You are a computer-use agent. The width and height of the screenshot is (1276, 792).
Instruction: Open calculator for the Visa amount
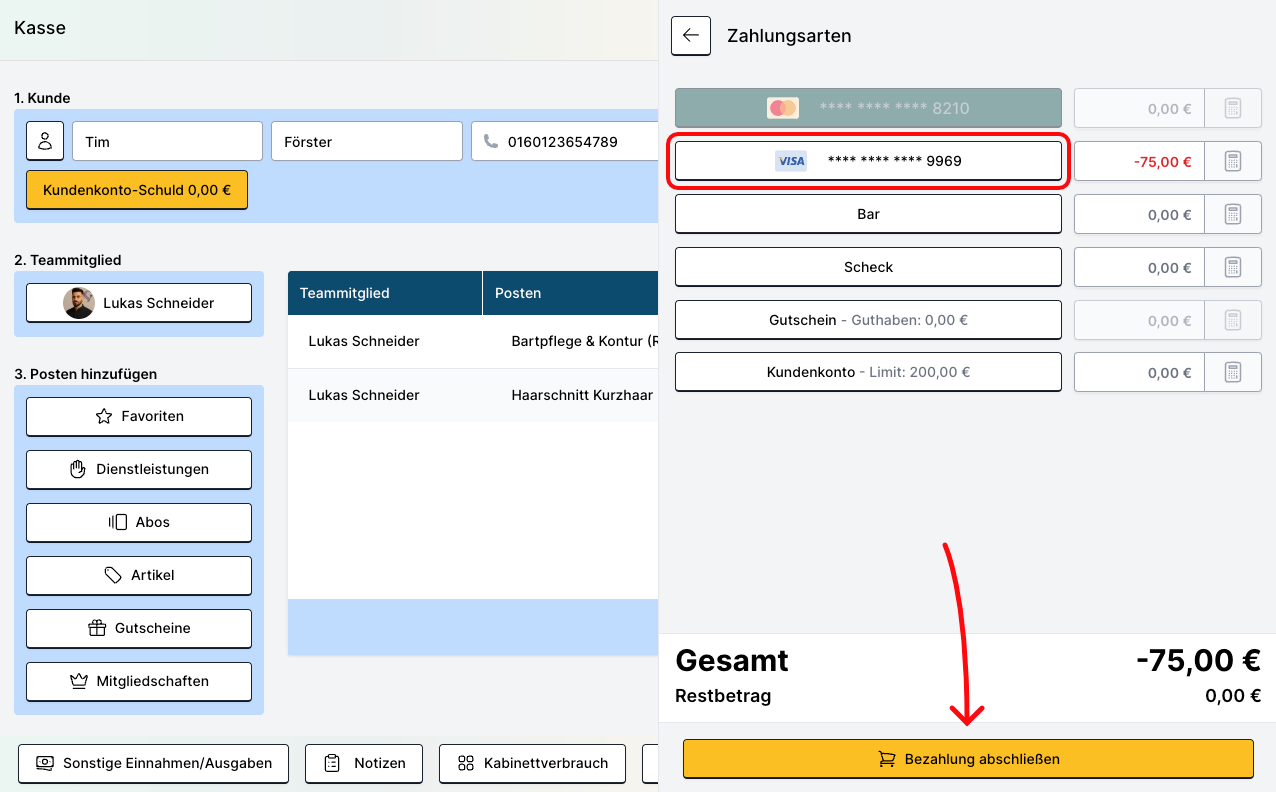(x=1232, y=161)
